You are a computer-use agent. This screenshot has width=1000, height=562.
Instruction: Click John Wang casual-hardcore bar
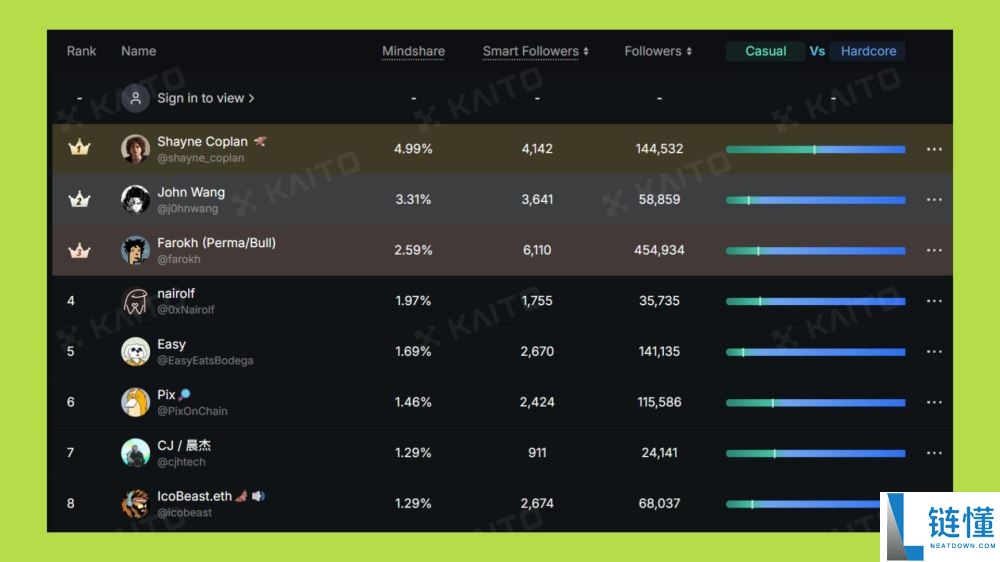click(x=816, y=200)
